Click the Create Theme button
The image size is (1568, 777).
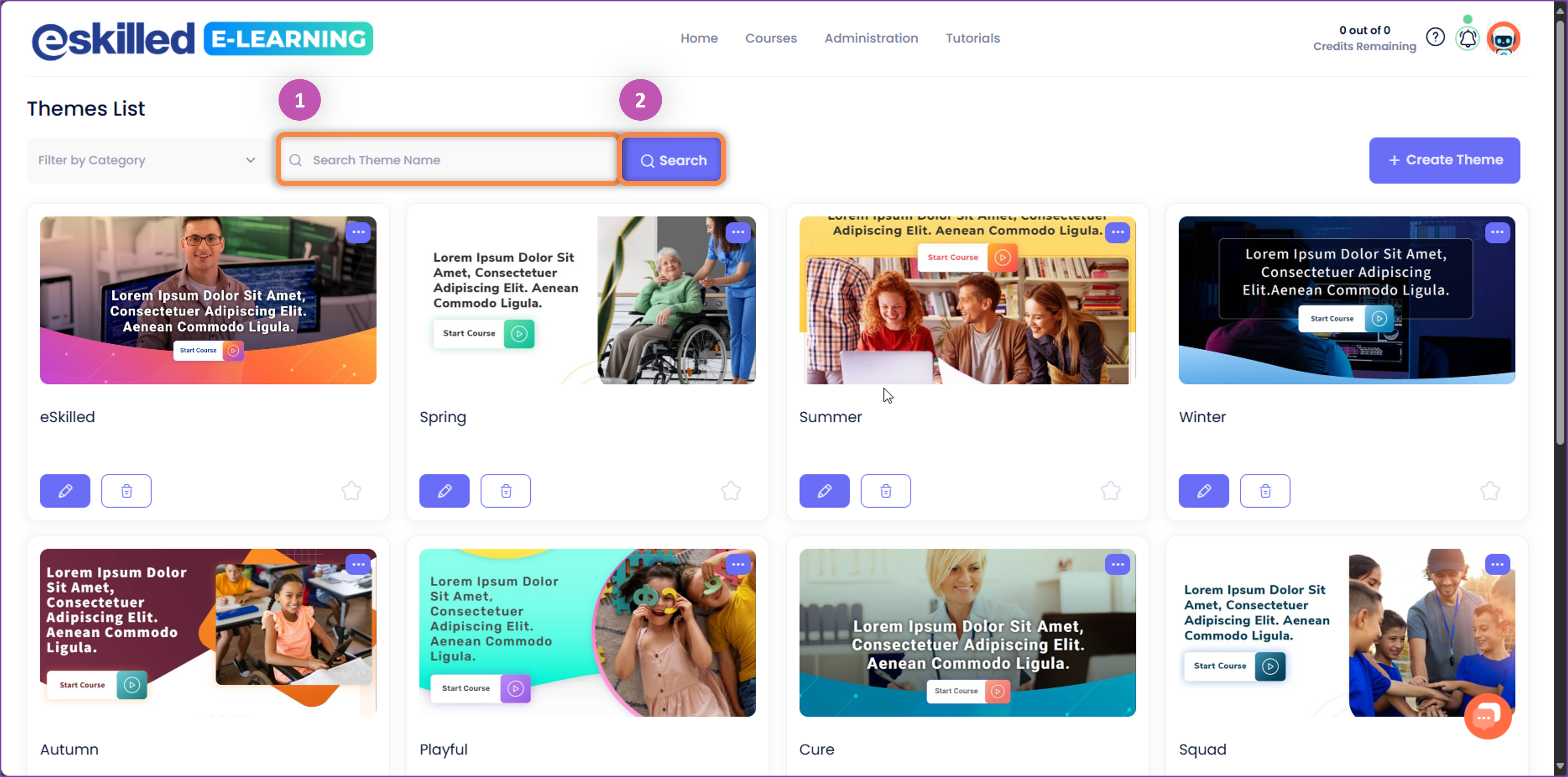1445,160
